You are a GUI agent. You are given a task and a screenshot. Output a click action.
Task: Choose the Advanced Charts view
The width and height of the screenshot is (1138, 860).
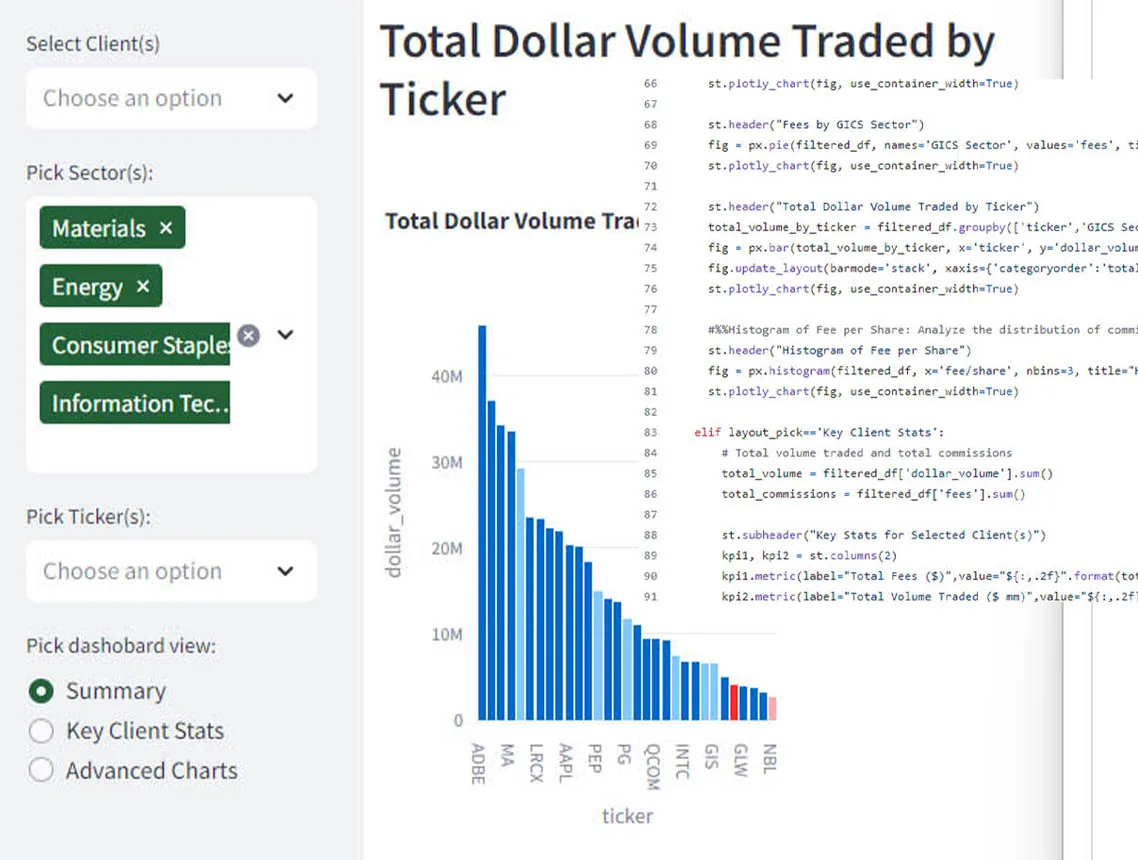41,771
